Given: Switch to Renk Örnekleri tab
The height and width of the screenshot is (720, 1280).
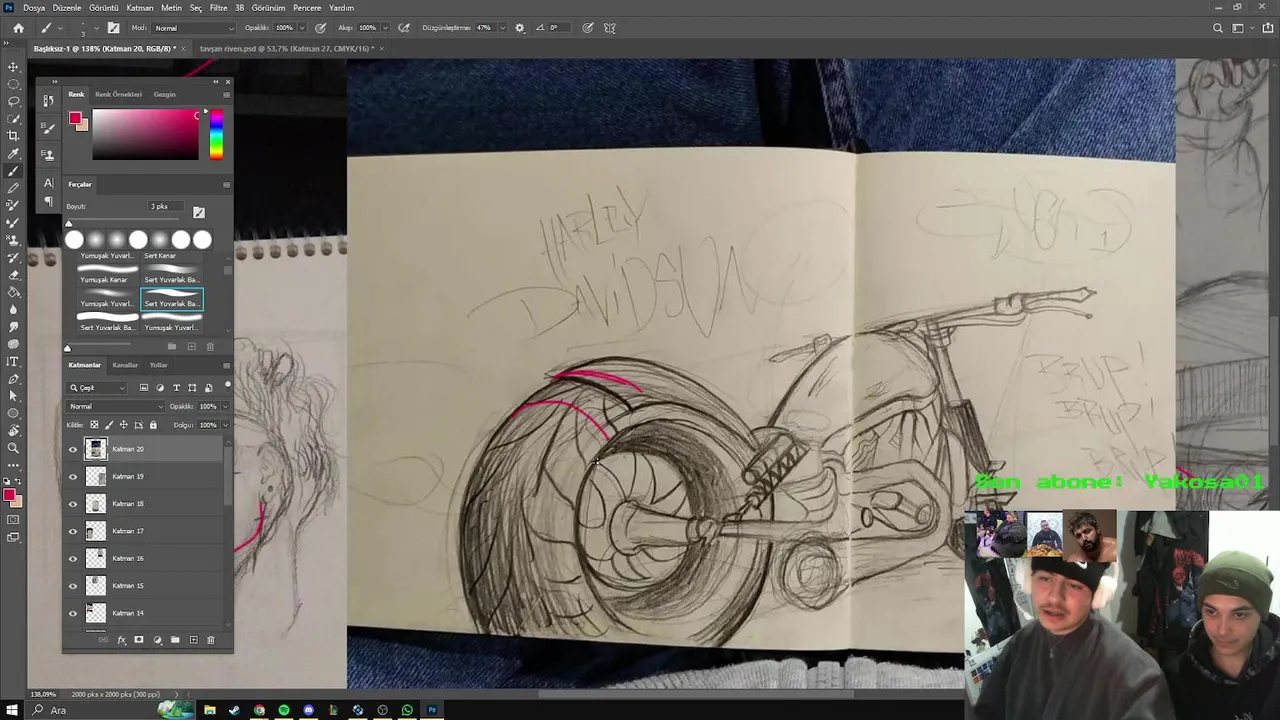Looking at the screenshot, I should point(119,94).
